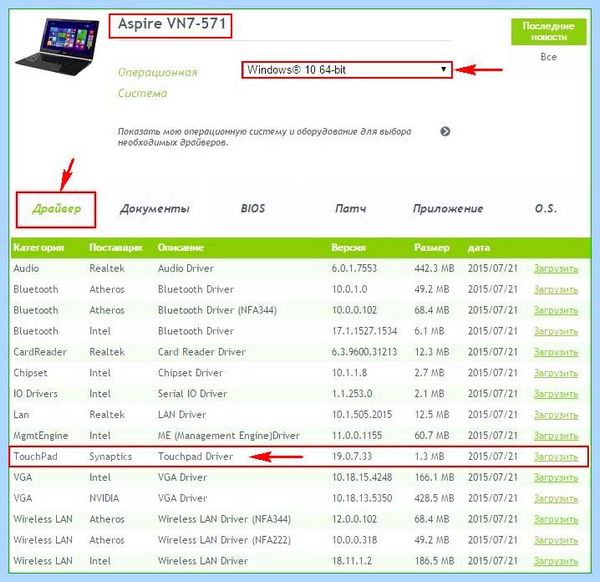600x582 pixels.
Task: Select the MgmtEngine category cell
Action: pyautogui.click(x=41, y=436)
